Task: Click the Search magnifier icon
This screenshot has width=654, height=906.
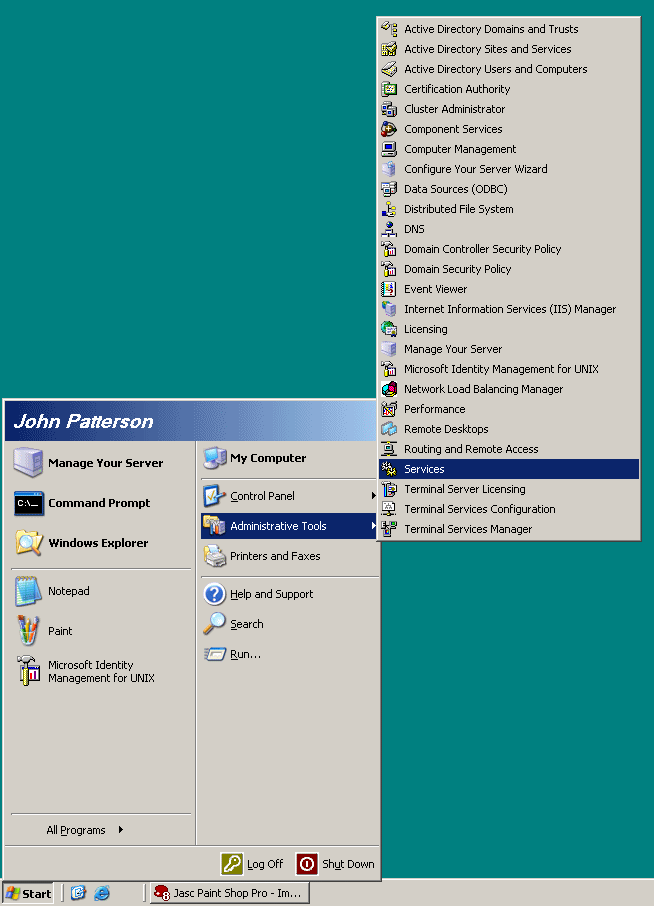Action: pos(215,624)
